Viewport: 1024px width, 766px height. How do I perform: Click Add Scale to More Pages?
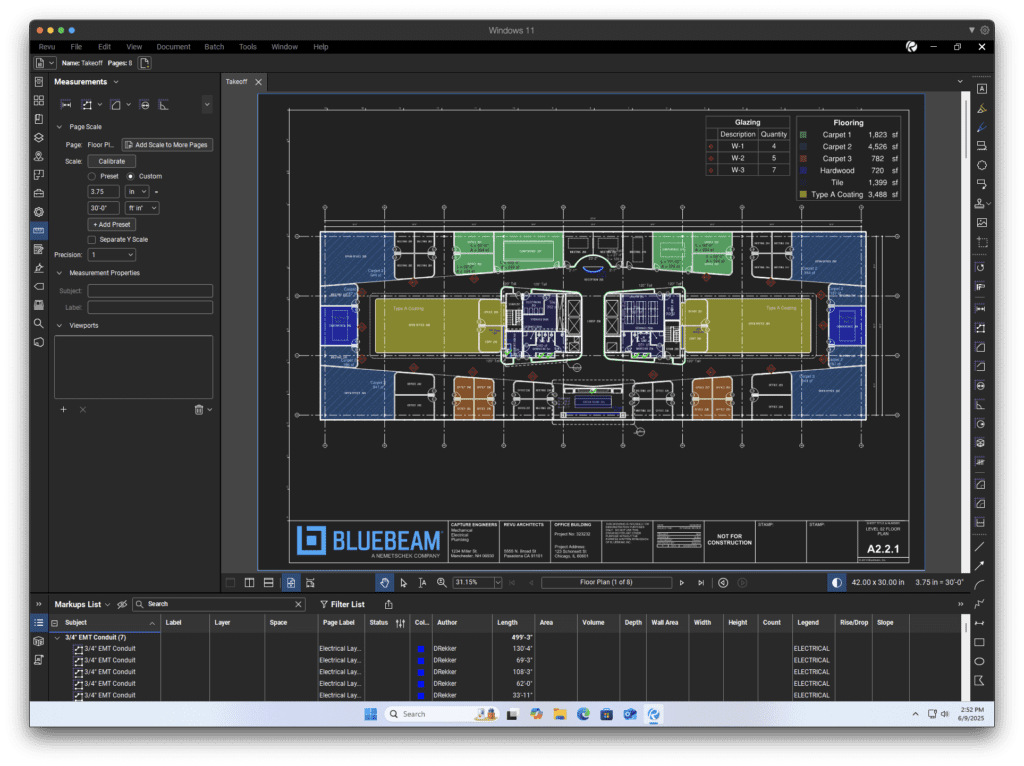167,145
